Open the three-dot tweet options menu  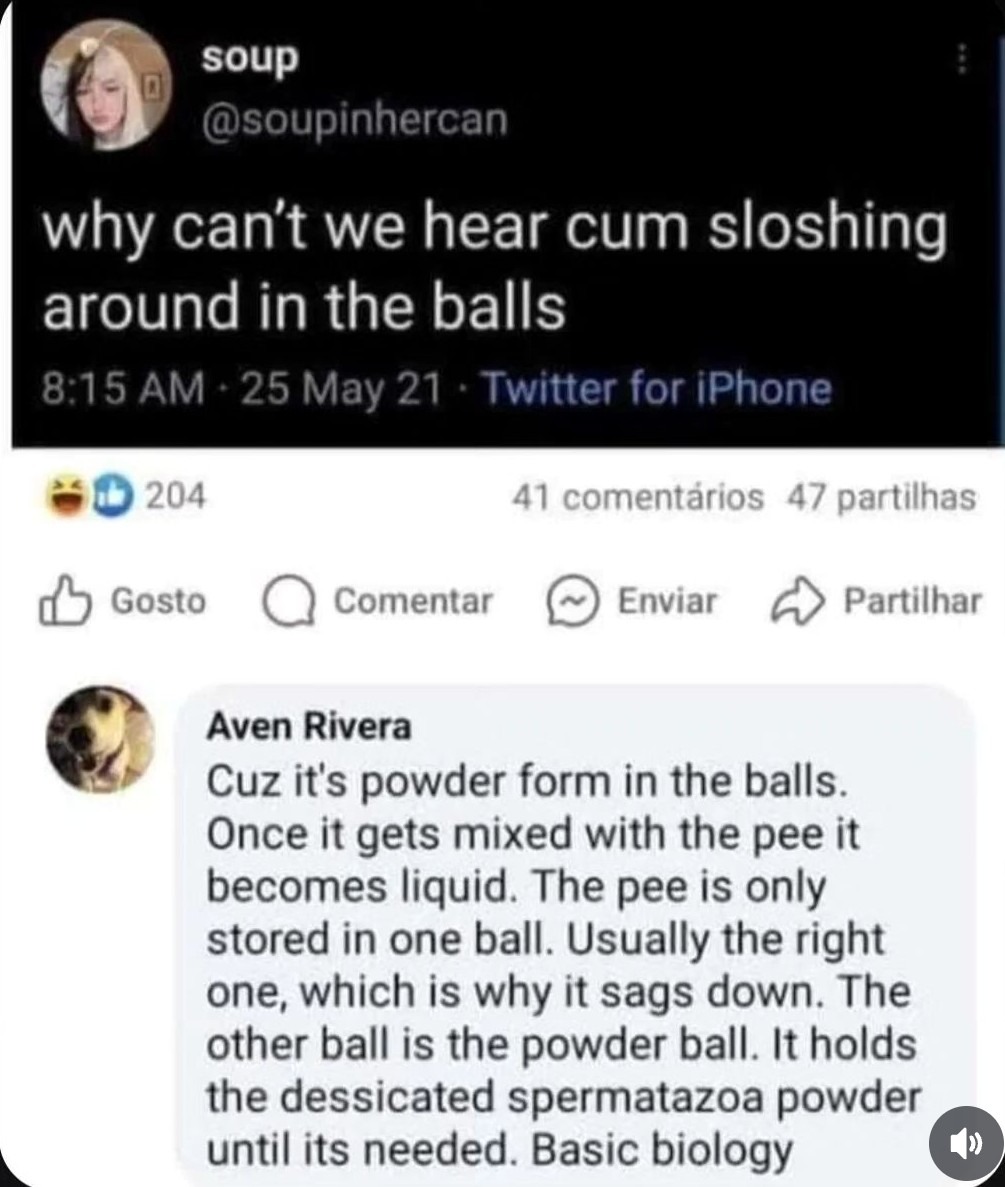[963, 62]
